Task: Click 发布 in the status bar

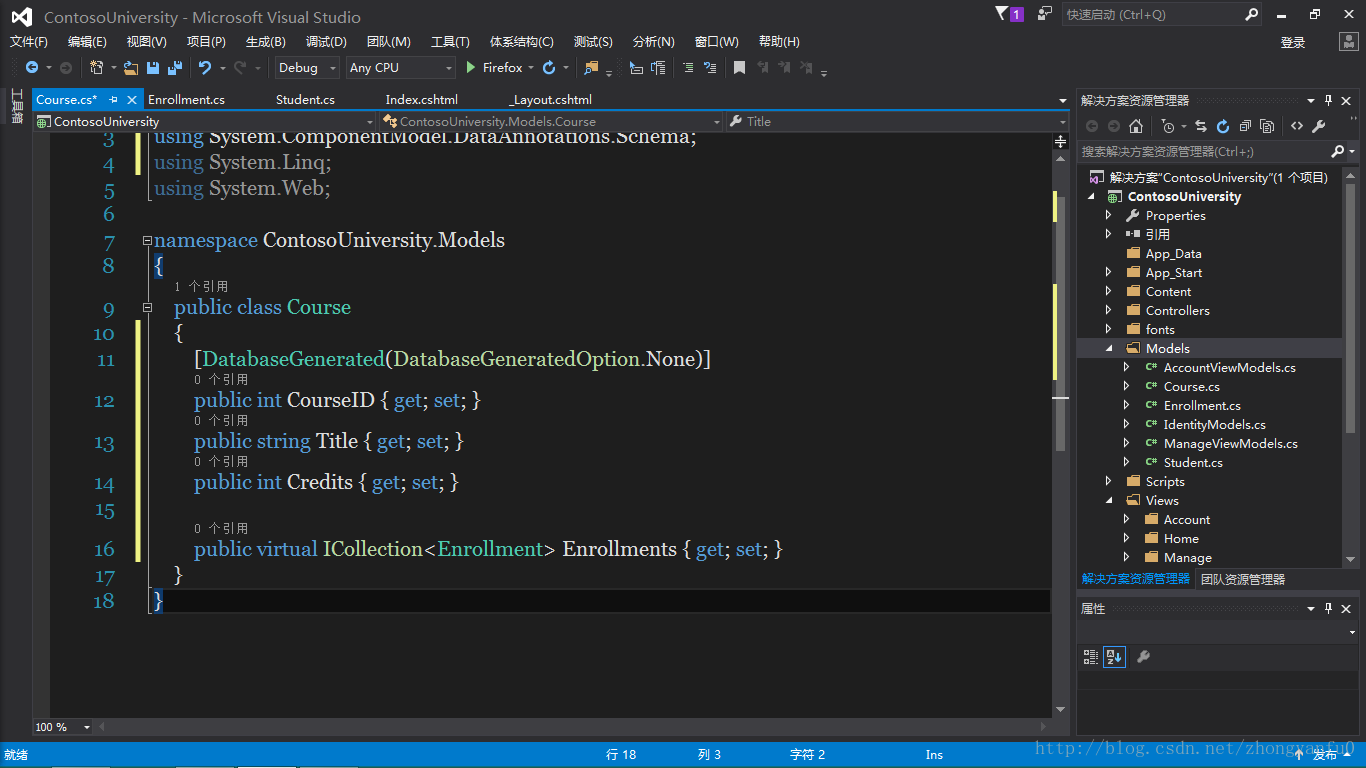Action: pos(1325,755)
